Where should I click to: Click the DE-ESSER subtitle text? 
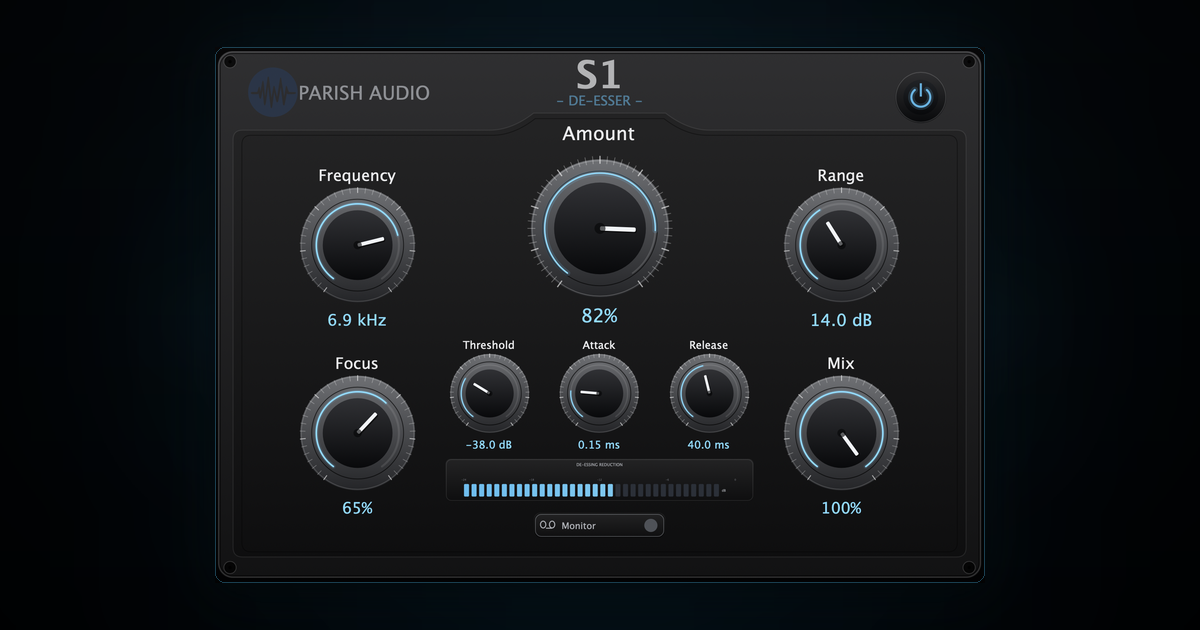point(599,101)
